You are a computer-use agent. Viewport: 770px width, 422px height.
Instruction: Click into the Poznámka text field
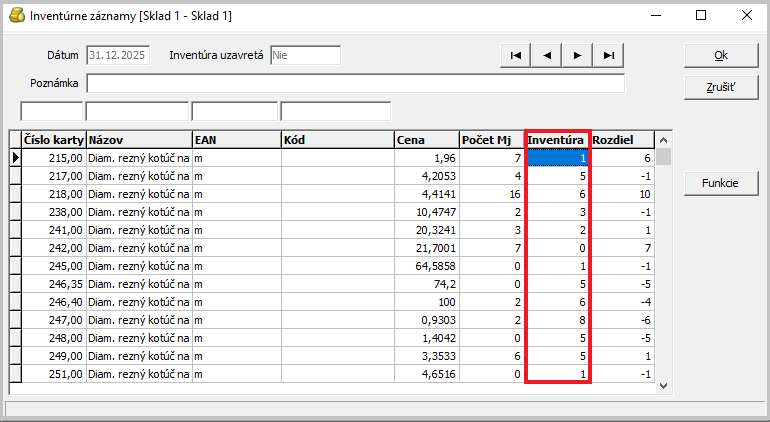pos(354,83)
